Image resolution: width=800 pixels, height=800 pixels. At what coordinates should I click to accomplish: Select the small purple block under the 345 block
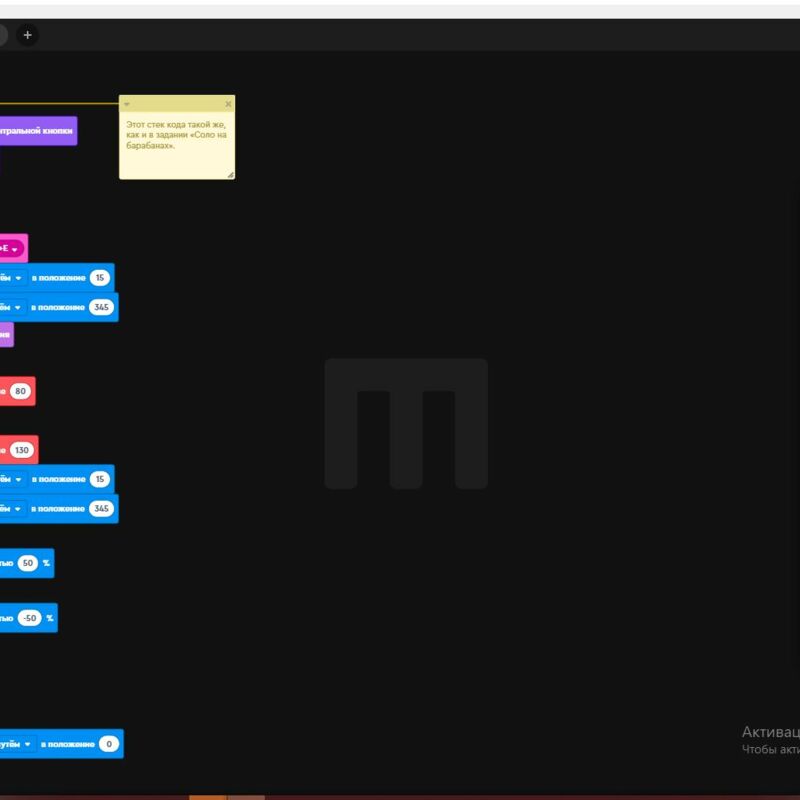click(x=5, y=336)
